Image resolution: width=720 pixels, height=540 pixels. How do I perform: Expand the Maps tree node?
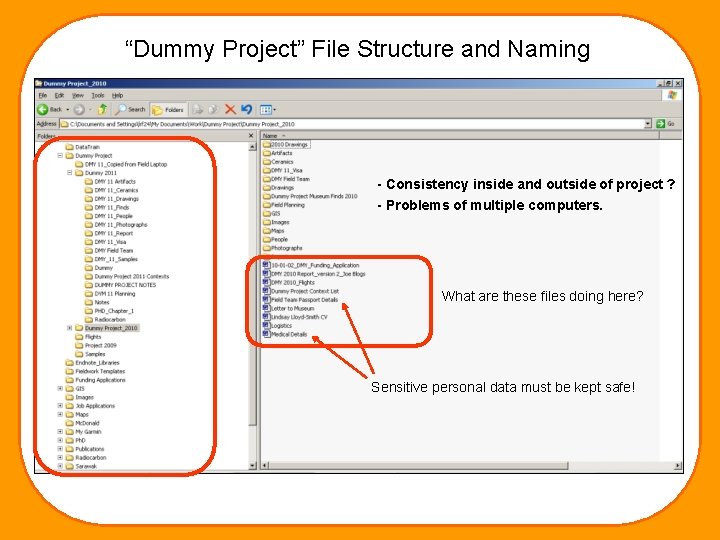tap(60, 414)
